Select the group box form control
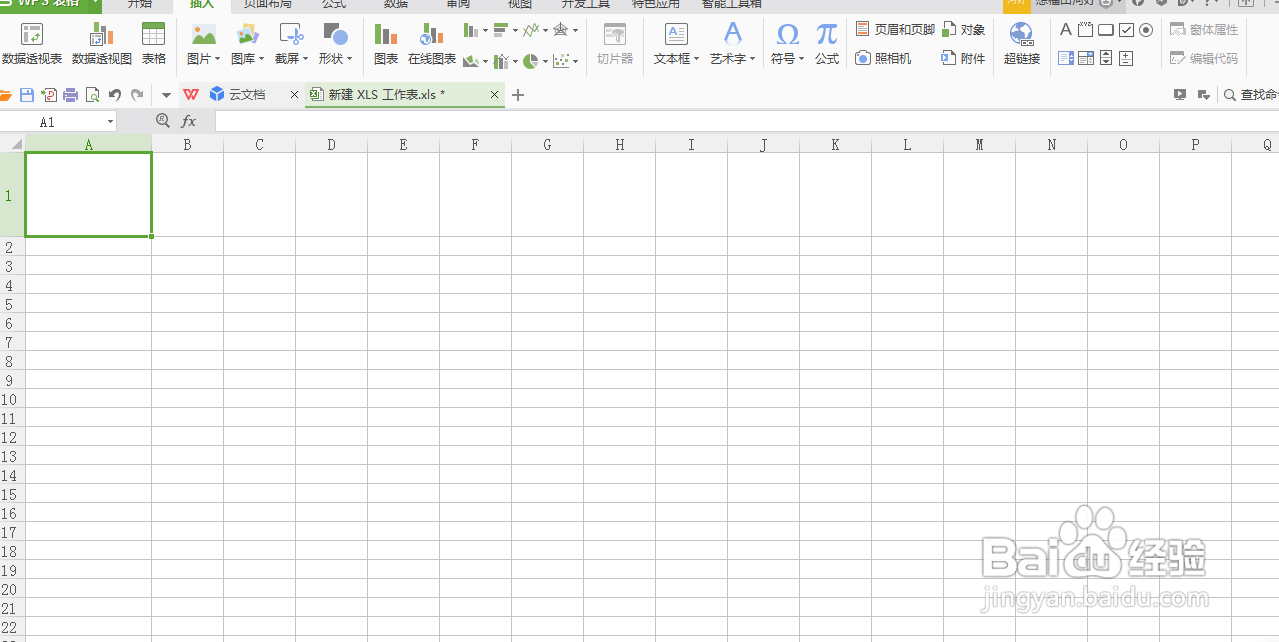Screen dimensions: 1279x642 [1085, 30]
